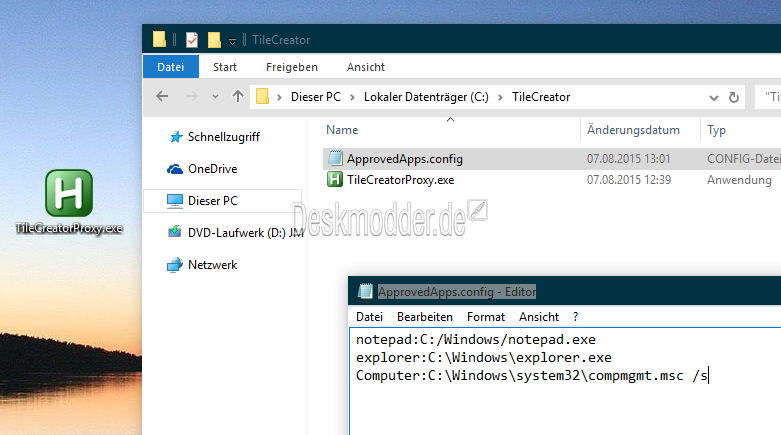781x435 pixels.
Task: Open TileCreatorProxy.exe desktop shortcut icon
Action: [x=69, y=193]
